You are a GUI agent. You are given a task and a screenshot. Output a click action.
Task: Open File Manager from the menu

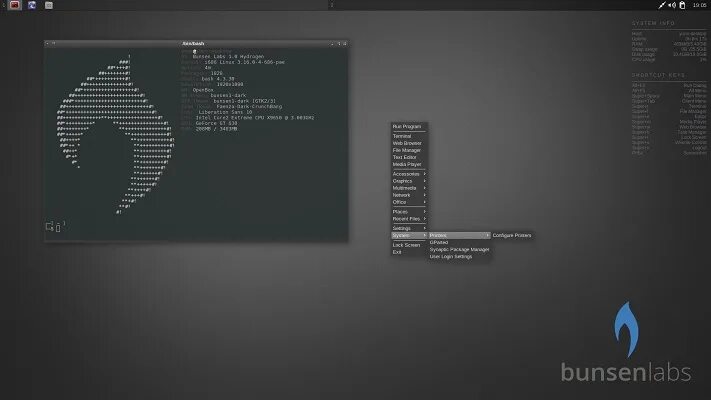(x=409, y=150)
